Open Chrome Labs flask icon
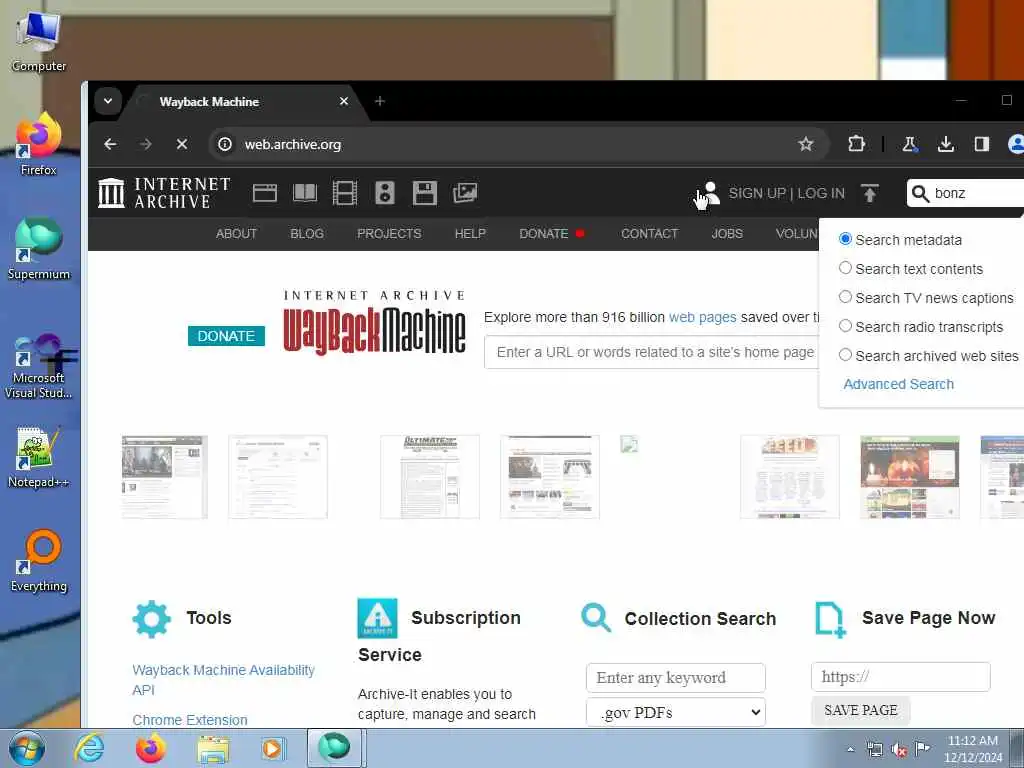 909,144
